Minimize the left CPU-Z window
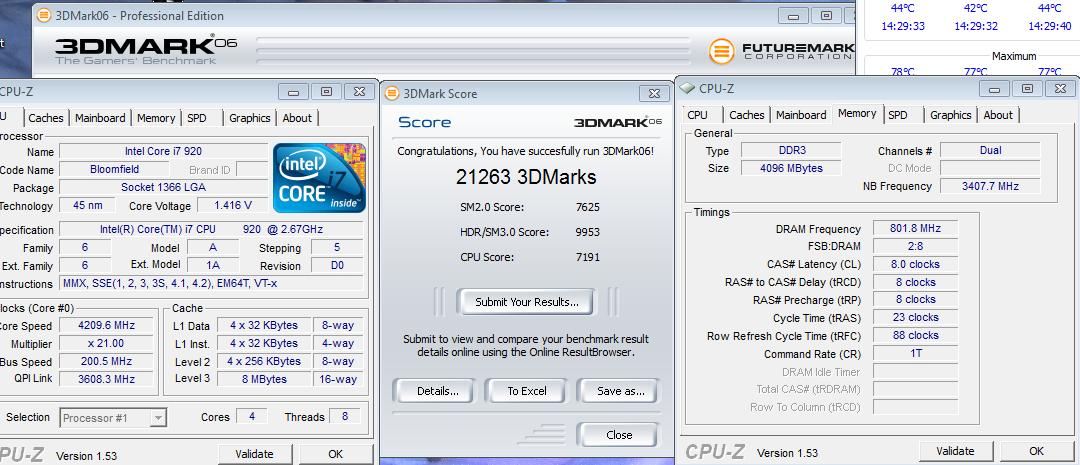This screenshot has width=1080, height=465. pos(293,92)
